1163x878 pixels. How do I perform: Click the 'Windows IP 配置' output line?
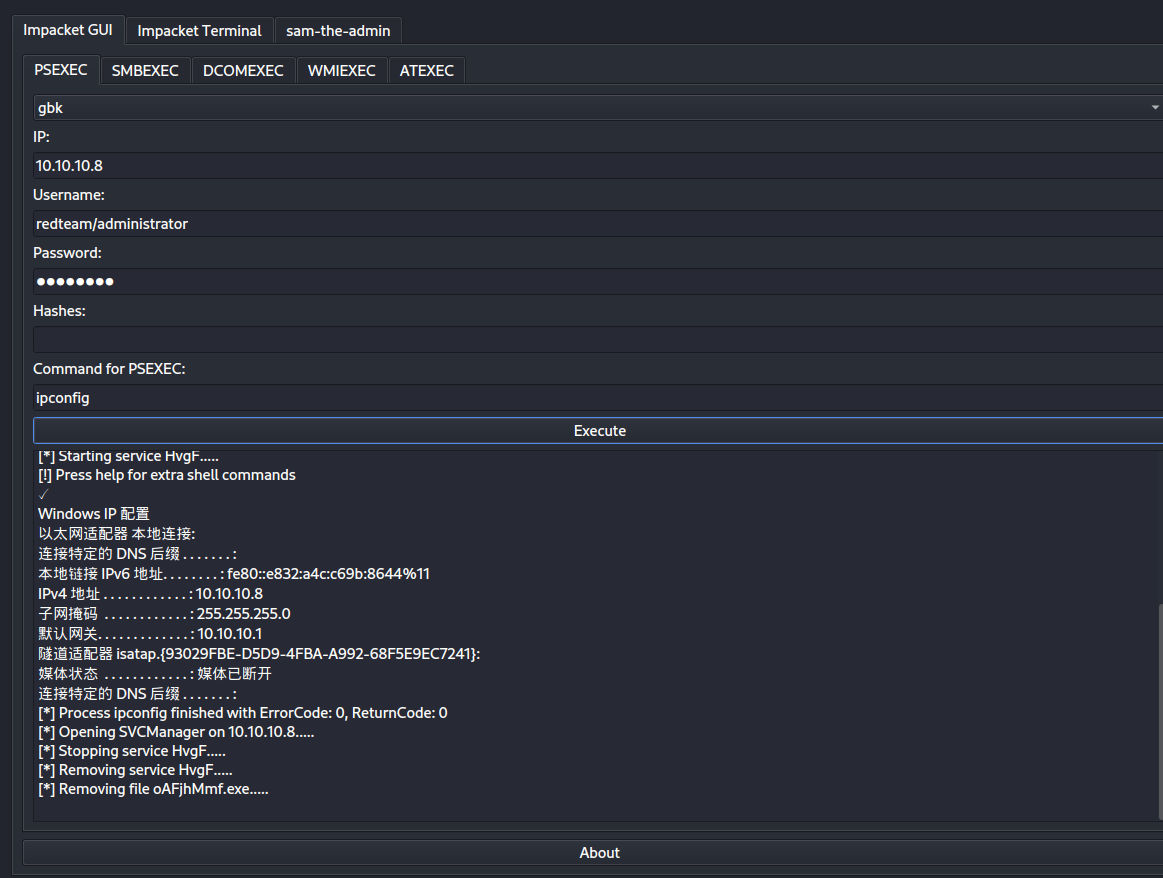(94, 514)
